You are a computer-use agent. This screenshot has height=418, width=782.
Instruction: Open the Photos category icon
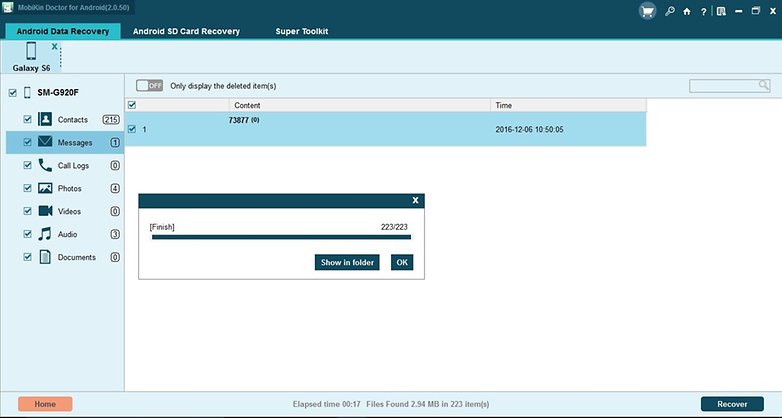46,188
